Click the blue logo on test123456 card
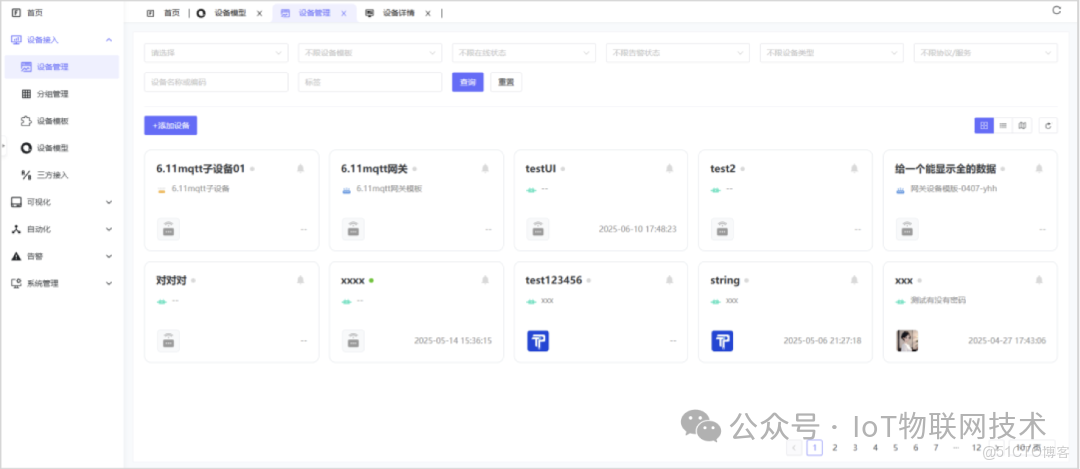Screen dimensions: 1080x469 [538, 341]
